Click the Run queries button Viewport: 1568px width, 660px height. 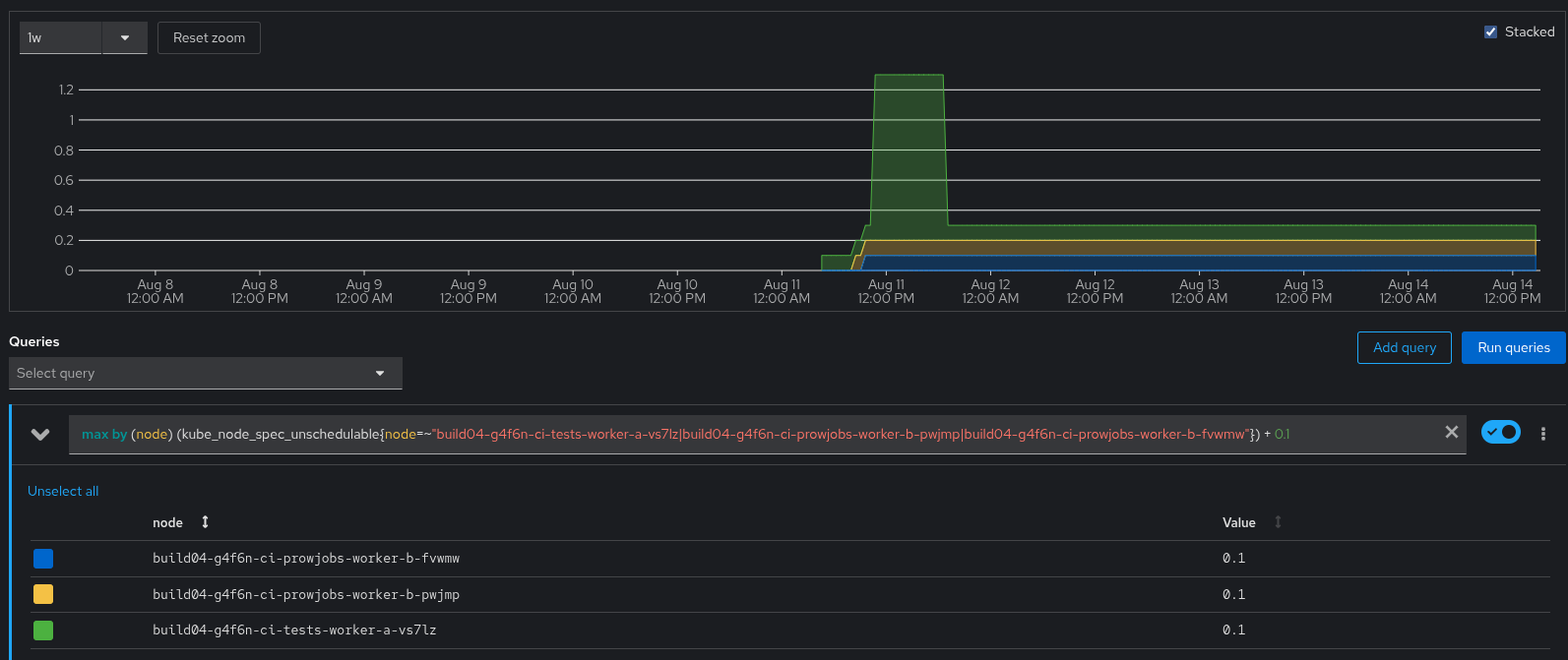point(1514,347)
